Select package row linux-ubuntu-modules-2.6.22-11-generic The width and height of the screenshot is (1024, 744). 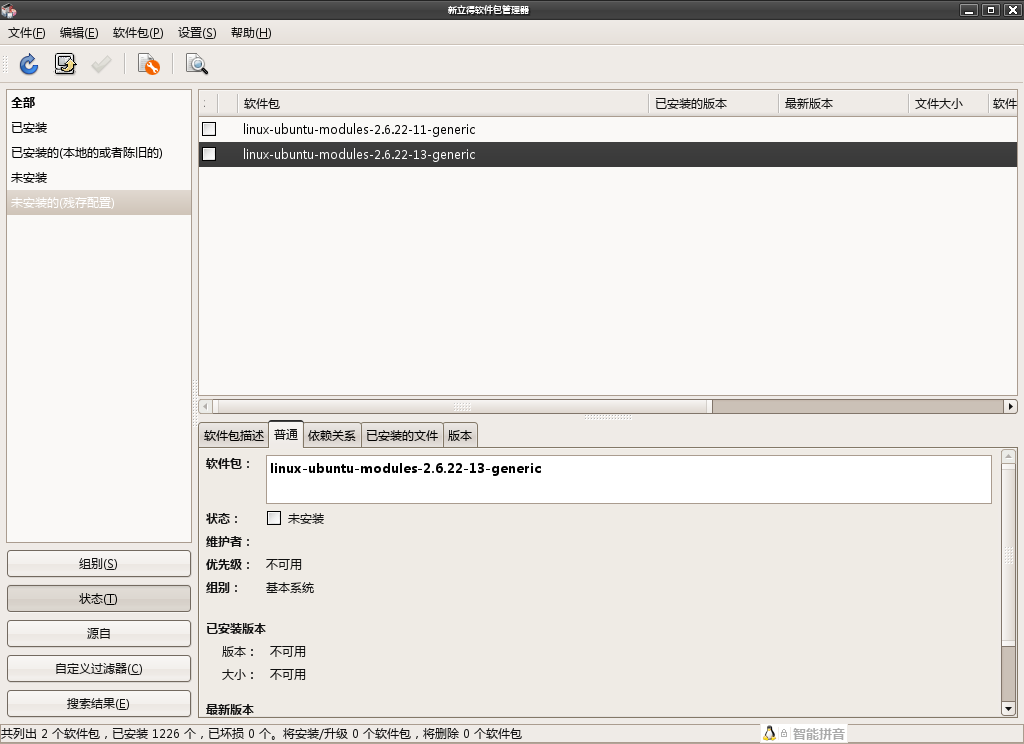click(608, 129)
